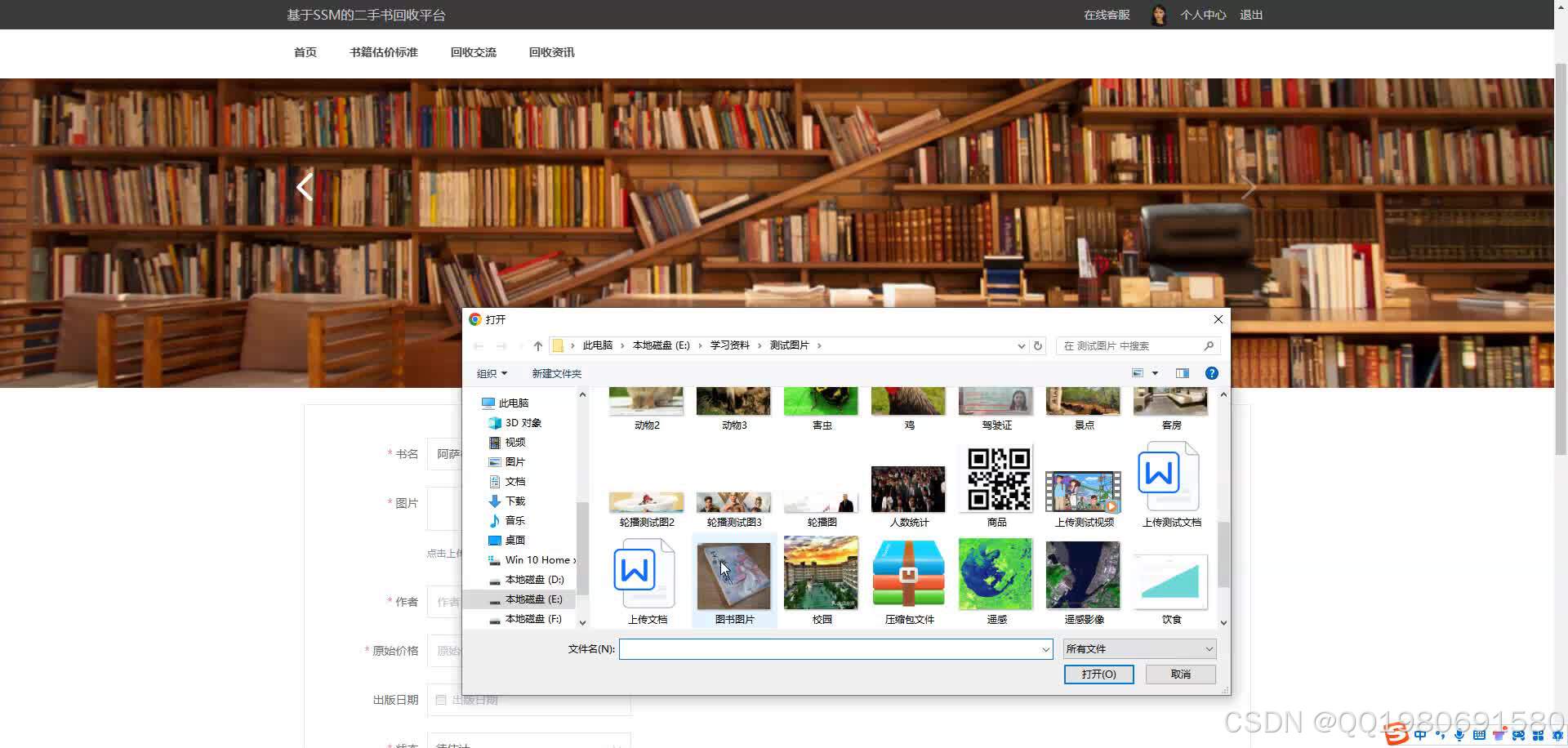Click the search magnifier in dialog
This screenshot has height=748, width=1568.
point(1209,346)
